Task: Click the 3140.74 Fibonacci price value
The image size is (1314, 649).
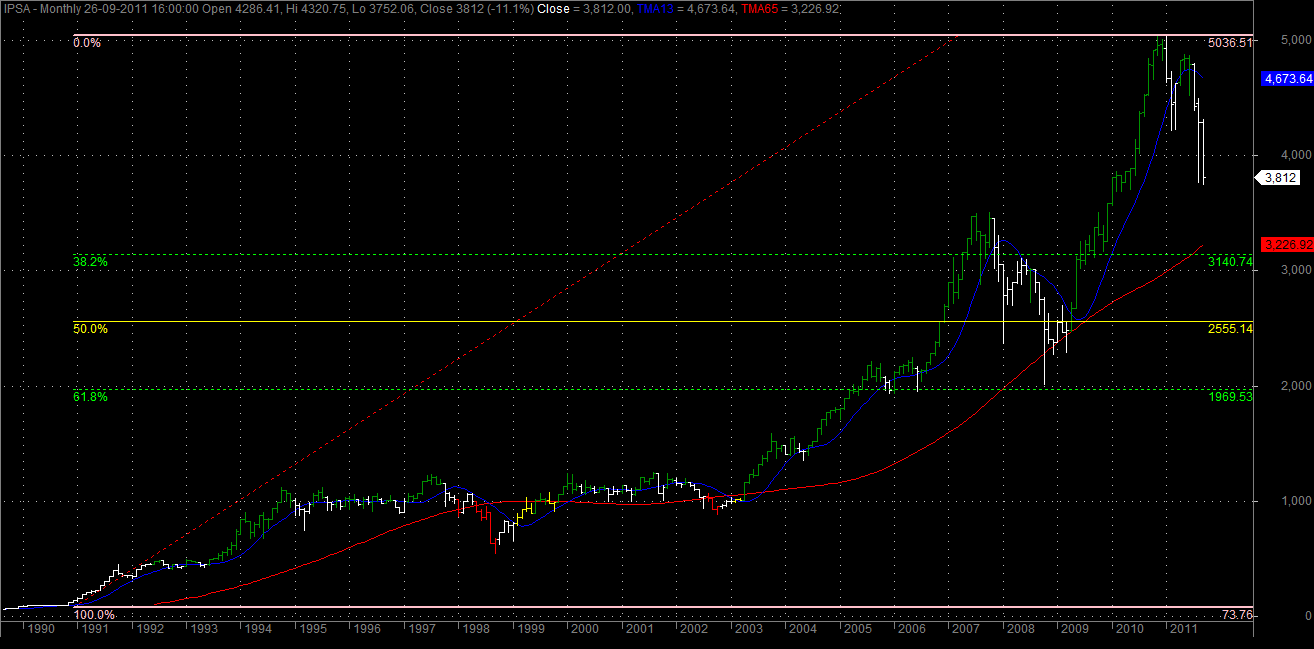Action: pos(1230,261)
